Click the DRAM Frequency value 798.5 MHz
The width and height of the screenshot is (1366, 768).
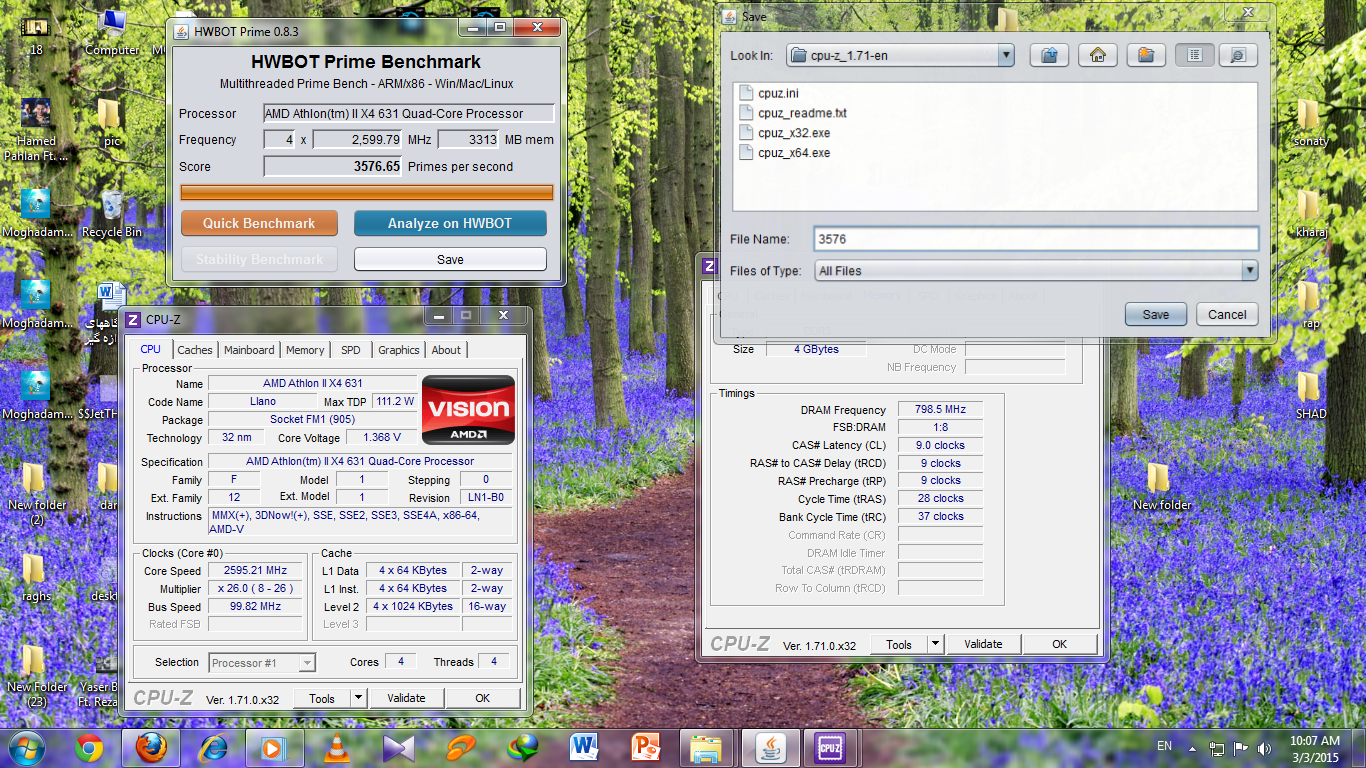click(x=940, y=409)
